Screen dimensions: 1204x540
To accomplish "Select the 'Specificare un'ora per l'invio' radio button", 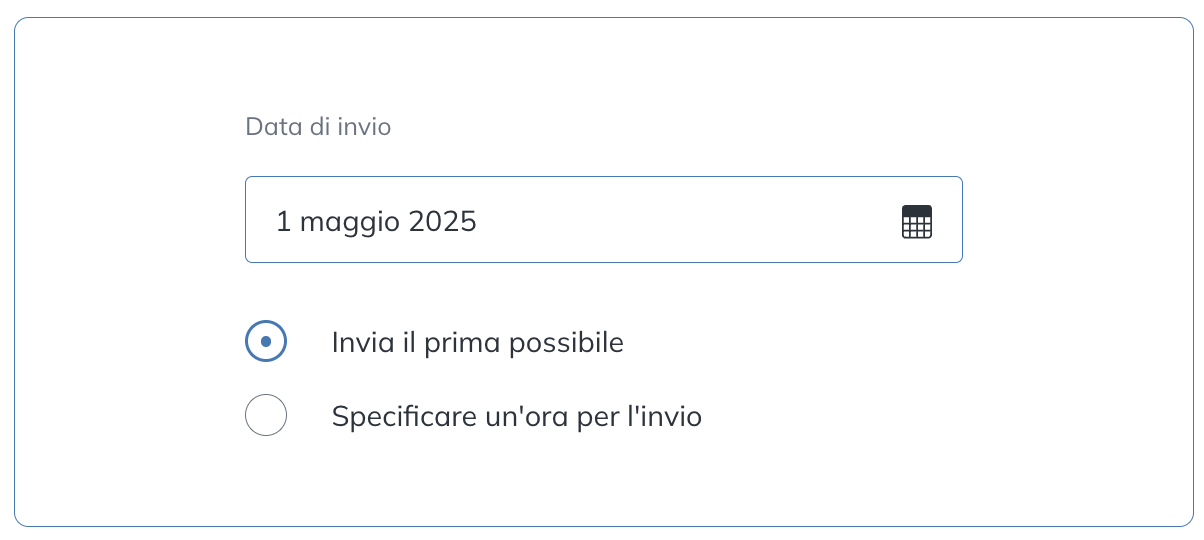I will click(266, 415).
